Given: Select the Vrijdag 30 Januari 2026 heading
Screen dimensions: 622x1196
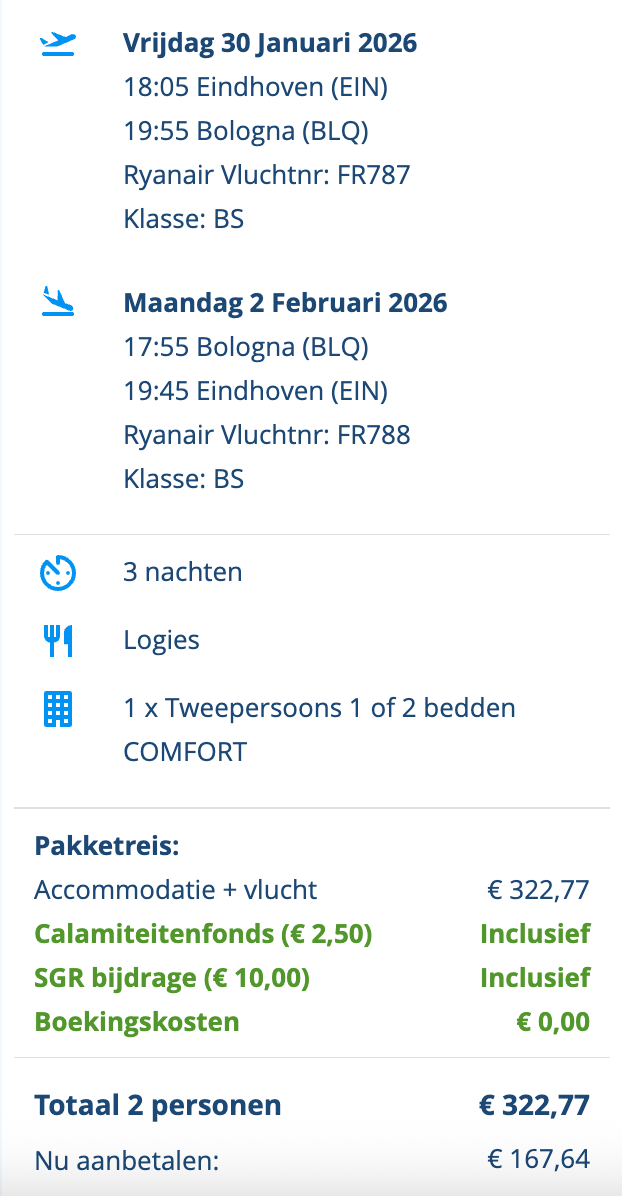Looking at the screenshot, I should 270,43.
